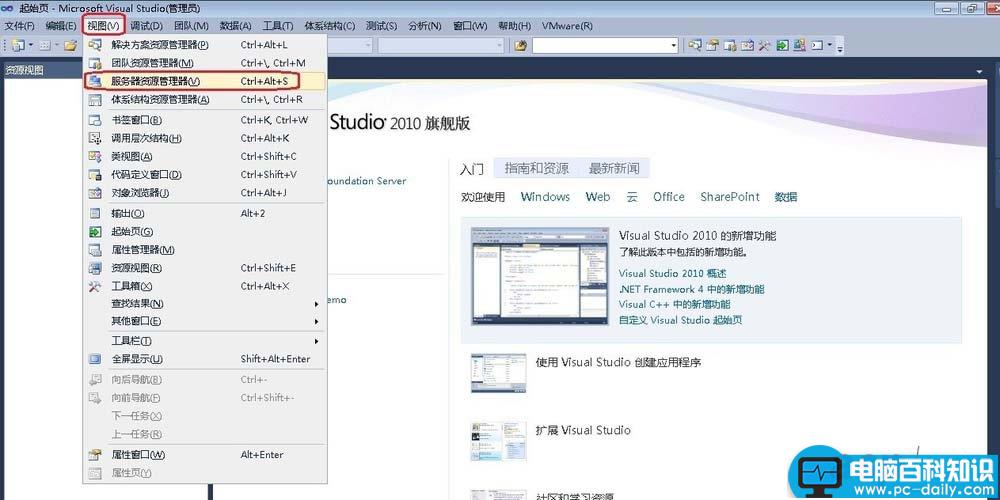The image size is (1000, 500).
Task: Open Visual C++ 中的新增功能 link
Action: coord(675,304)
